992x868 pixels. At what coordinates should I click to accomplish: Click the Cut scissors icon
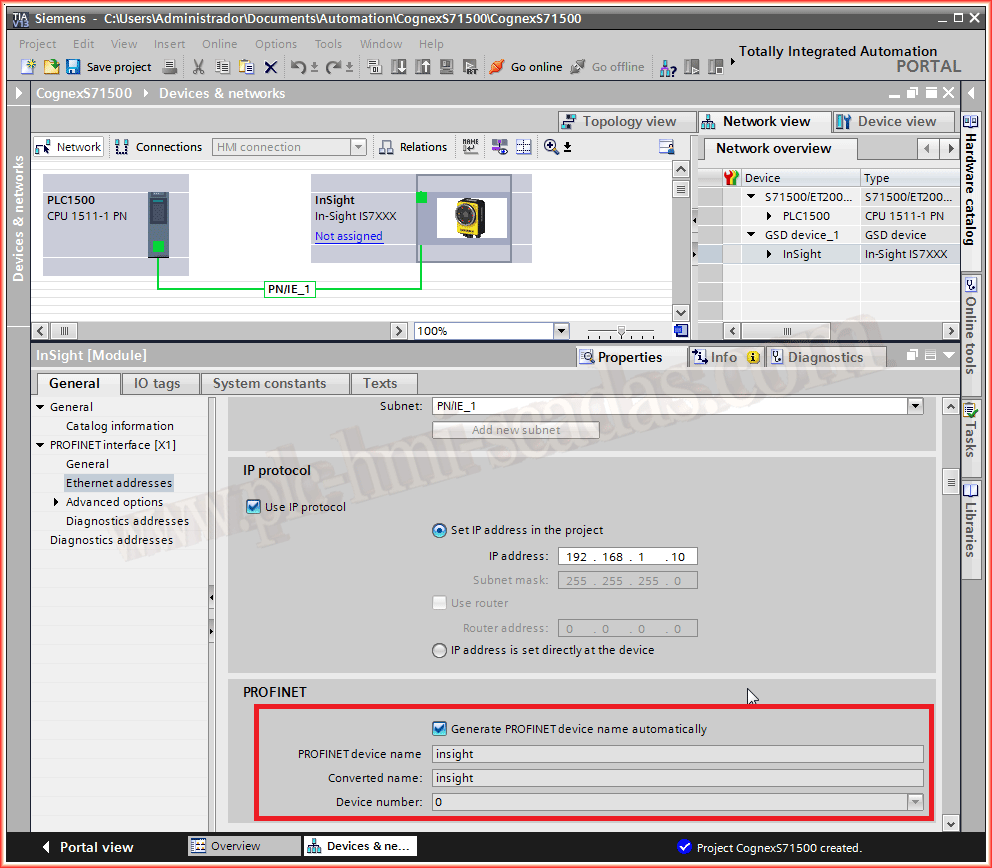click(x=198, y=67)
